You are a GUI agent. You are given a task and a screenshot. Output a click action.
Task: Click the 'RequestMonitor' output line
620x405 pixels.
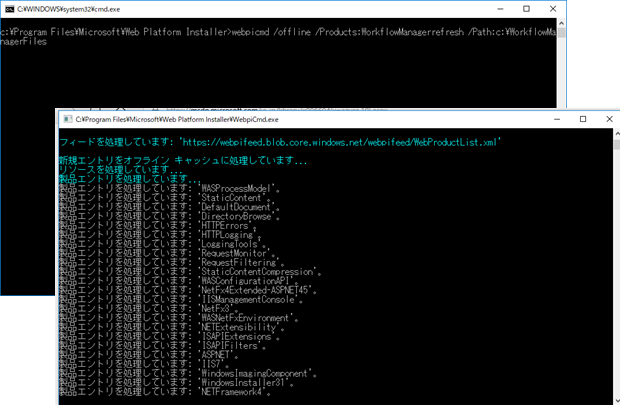click(x=167, y=253)
